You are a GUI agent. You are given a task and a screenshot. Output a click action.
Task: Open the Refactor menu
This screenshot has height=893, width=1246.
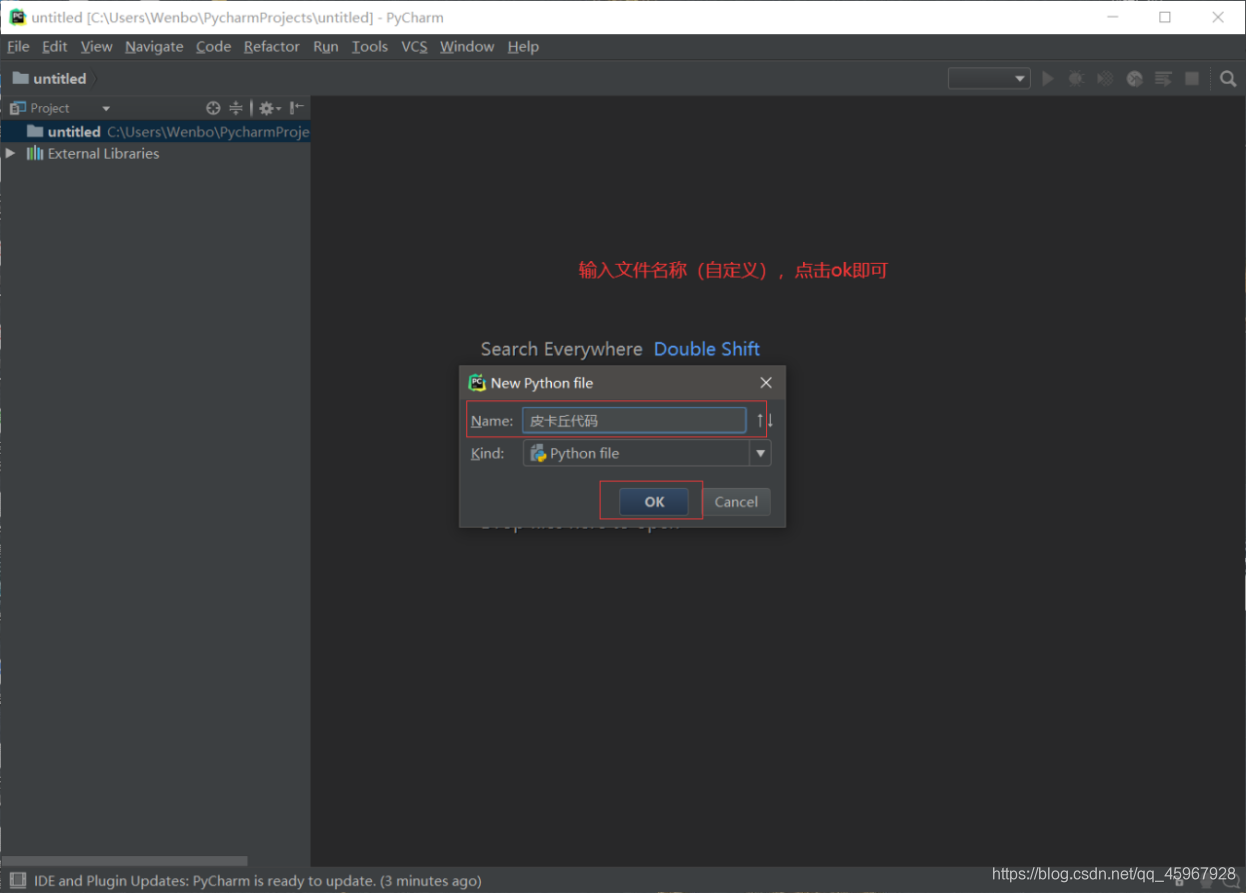[x=272, y=46]
